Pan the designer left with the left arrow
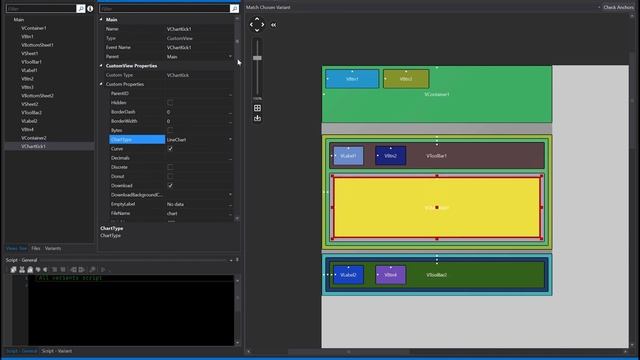The image size is (640, 360). coord(251,24)
